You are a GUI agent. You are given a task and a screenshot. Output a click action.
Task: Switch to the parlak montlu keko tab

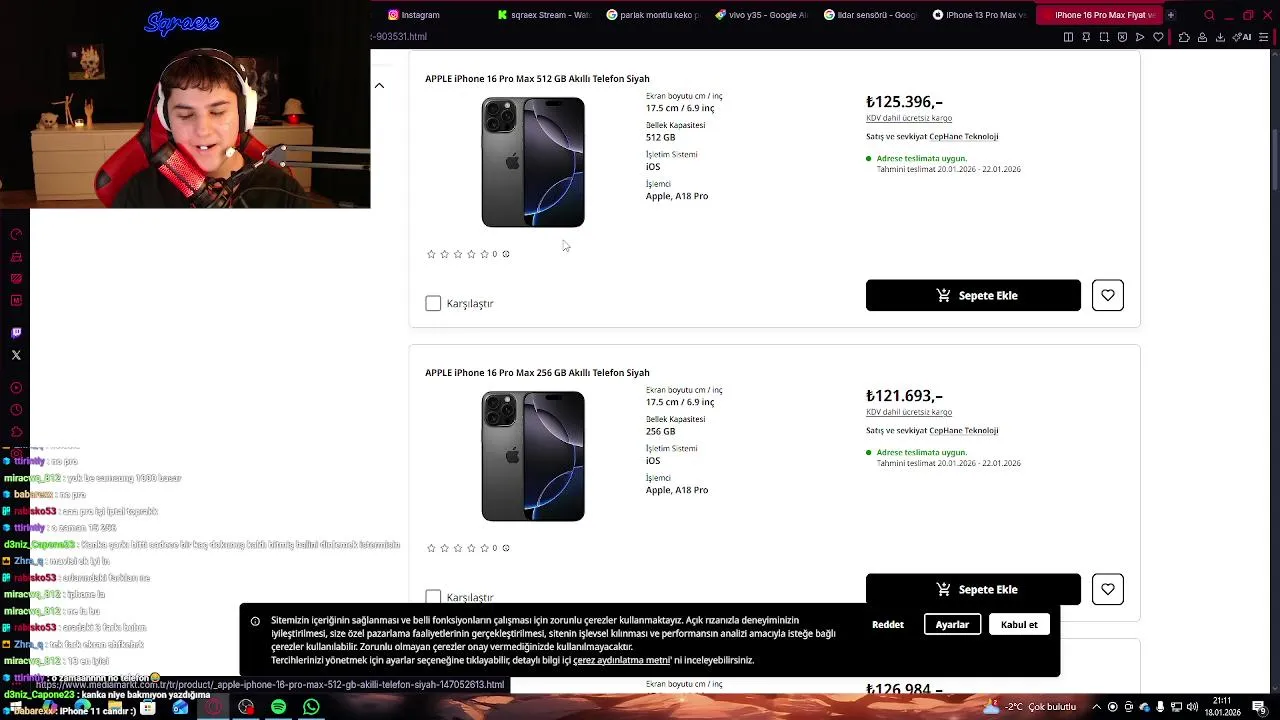click(654, 15)
